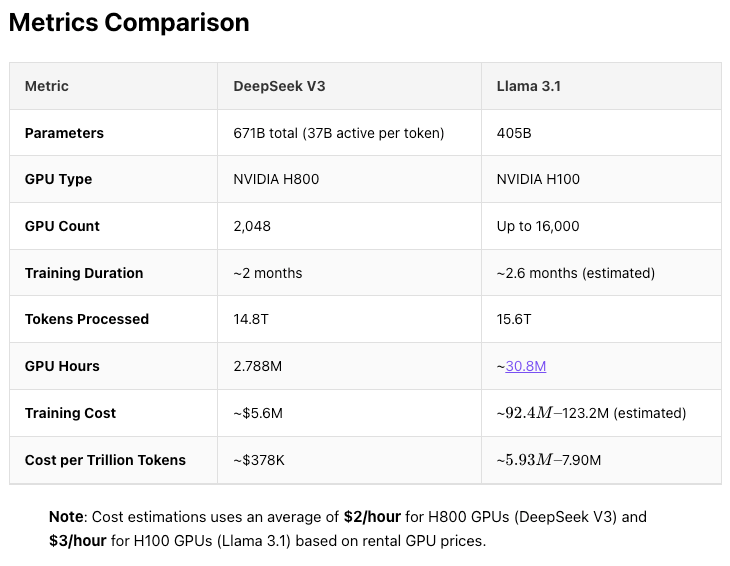Screen dimensions: 730x566
Task: Click the Parameters row label
Action: tap(64, 133)
